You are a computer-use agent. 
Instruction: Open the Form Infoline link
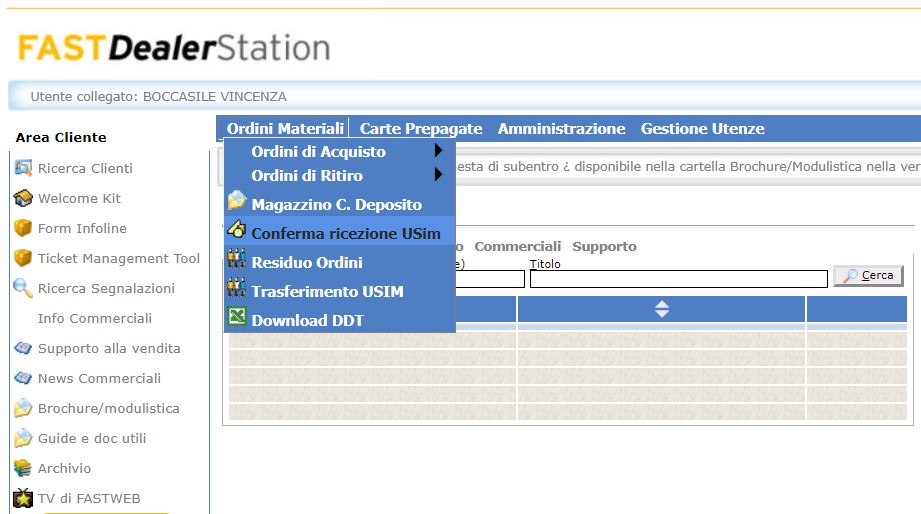pyautogui.click(x=82, y=229)
